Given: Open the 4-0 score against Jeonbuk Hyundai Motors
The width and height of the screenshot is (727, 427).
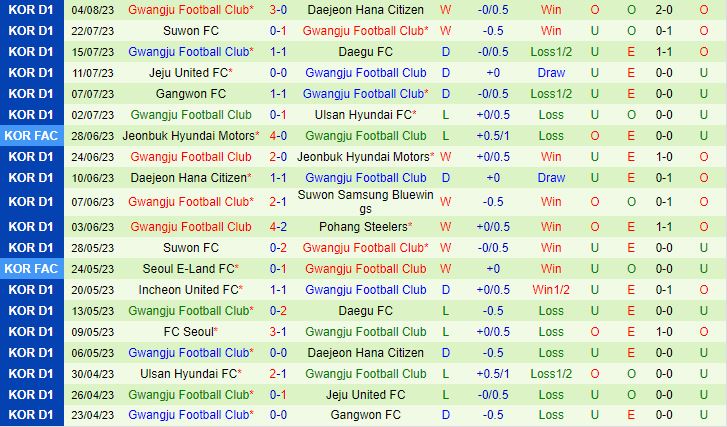Looking at the screenshot, I should click(278, 136).
